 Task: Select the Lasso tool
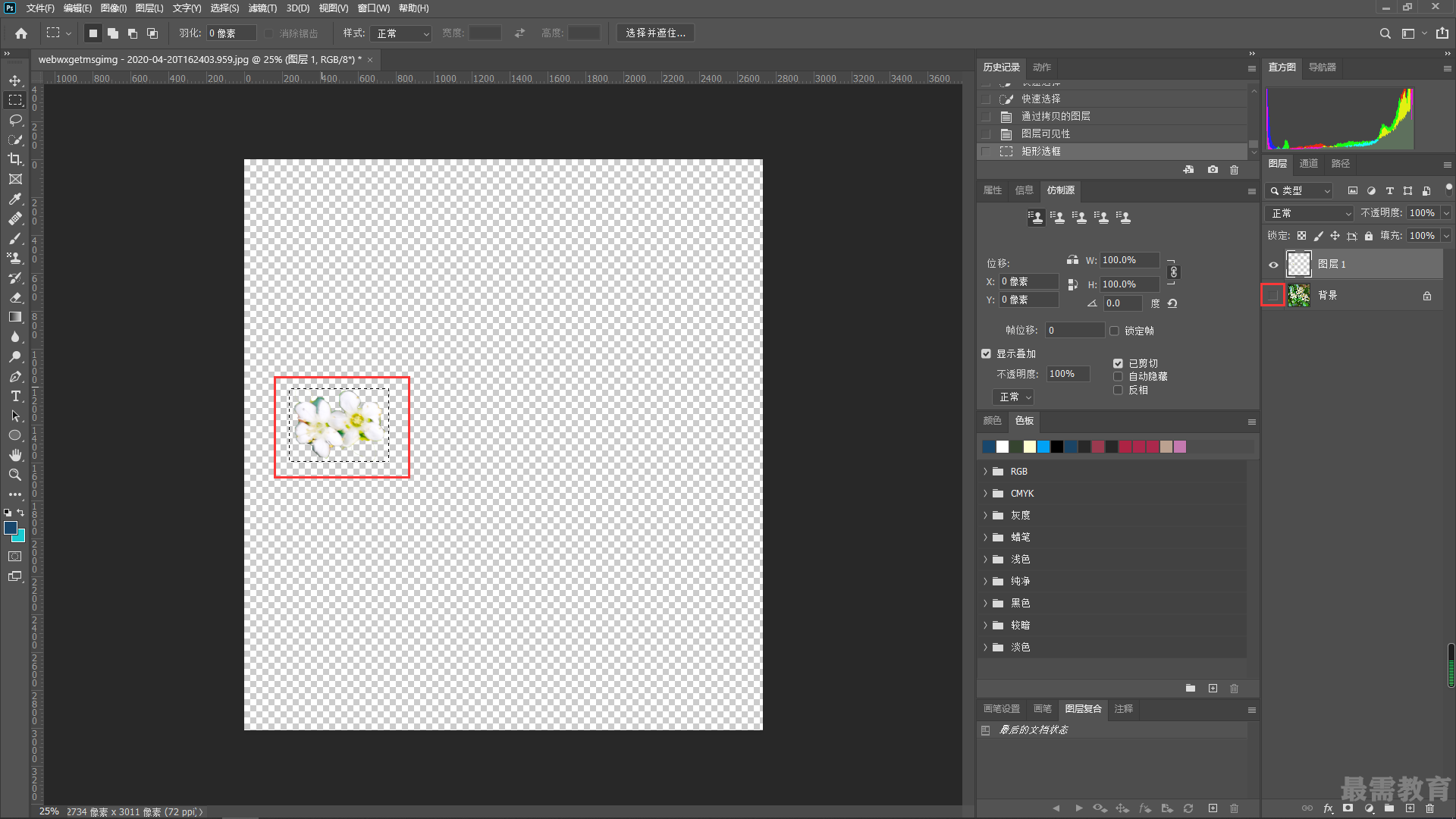pyautogui.click(x=15, y=120)
